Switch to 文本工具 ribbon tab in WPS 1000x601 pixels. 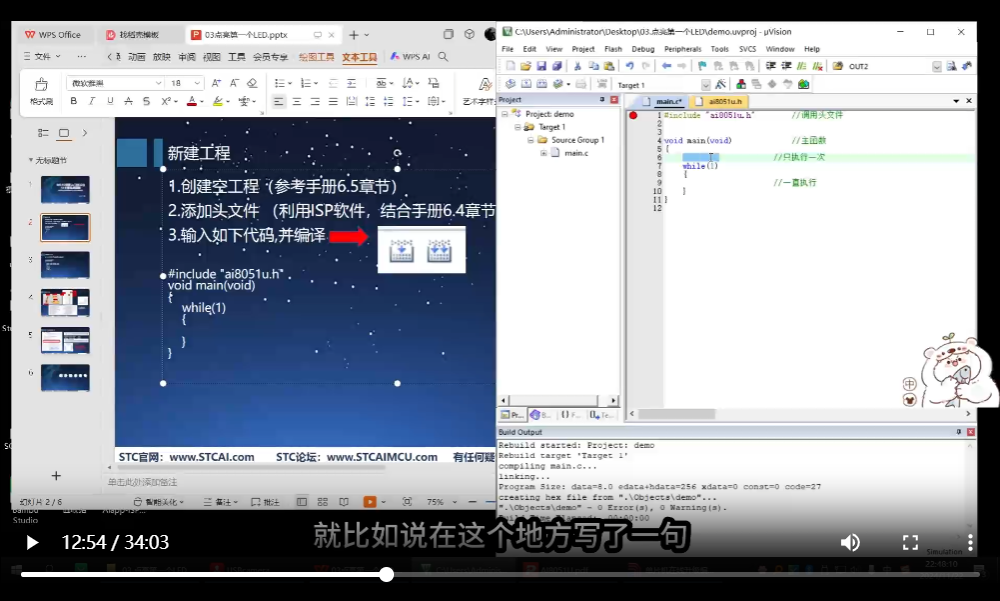tap(359, 57)
